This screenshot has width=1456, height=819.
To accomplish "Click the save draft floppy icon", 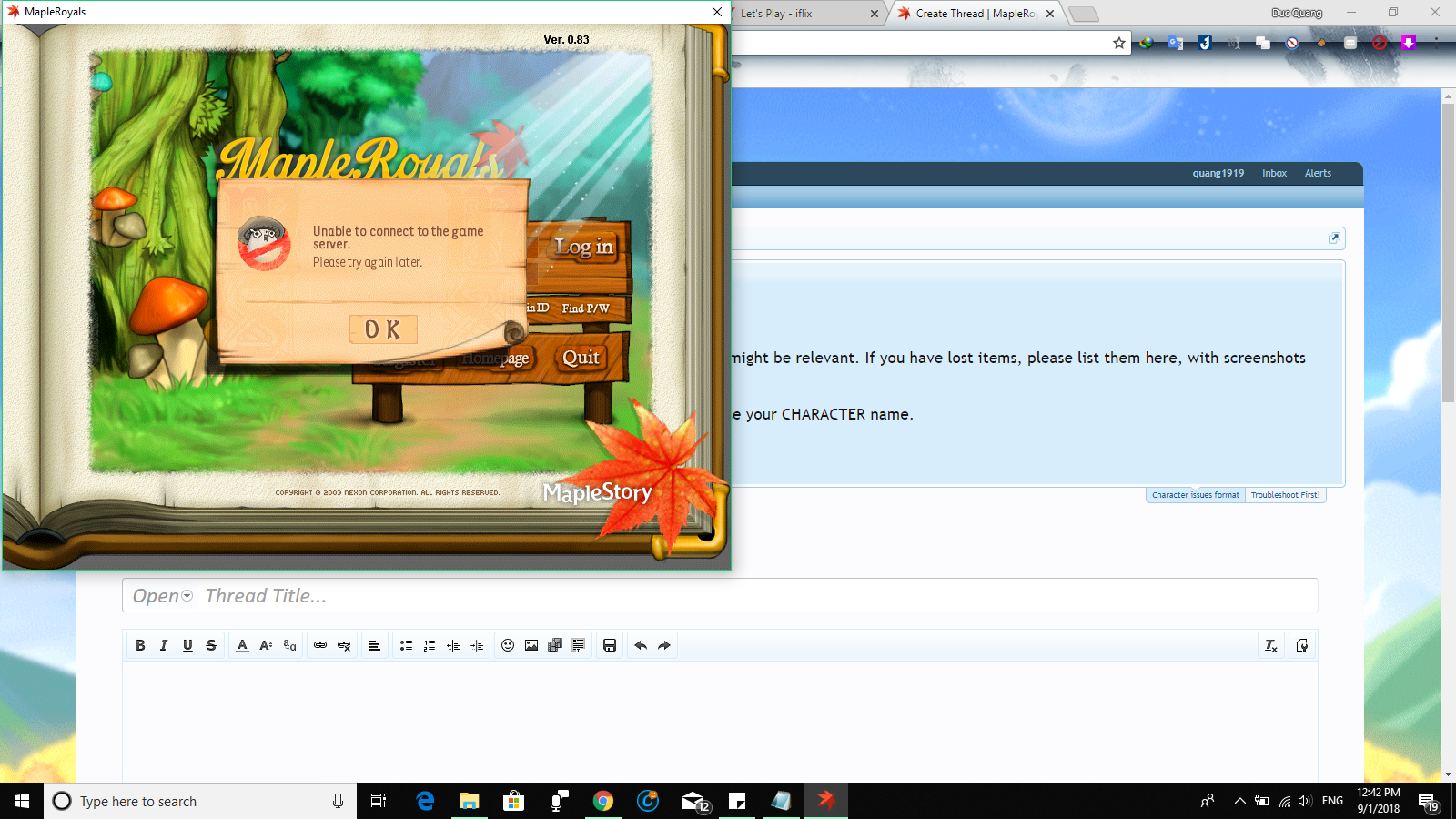I will (610, 645).
